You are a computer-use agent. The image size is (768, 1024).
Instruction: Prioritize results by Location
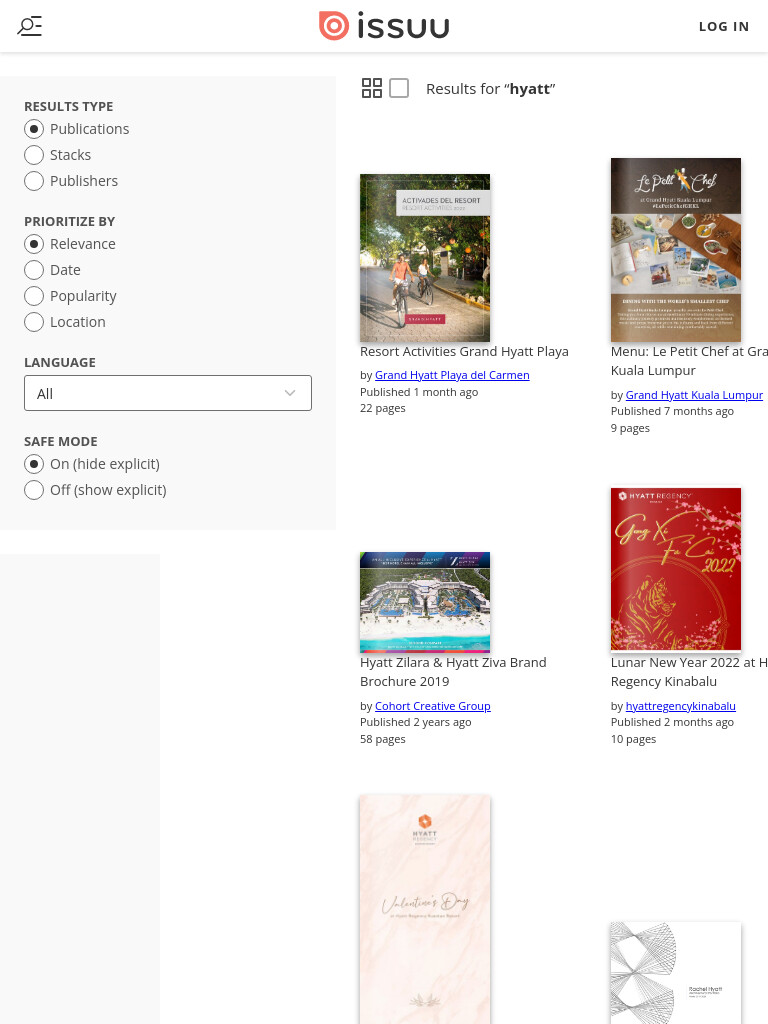pyautogui.click(x=65, y=322)
